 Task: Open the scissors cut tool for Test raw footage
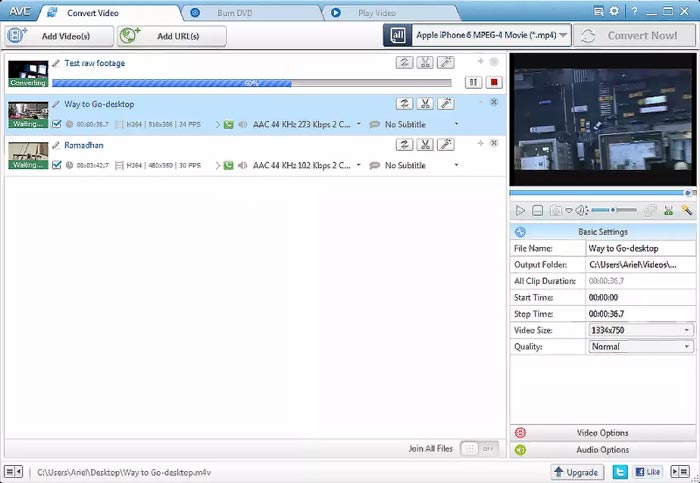pyautogui.click(x=425, y=62)
